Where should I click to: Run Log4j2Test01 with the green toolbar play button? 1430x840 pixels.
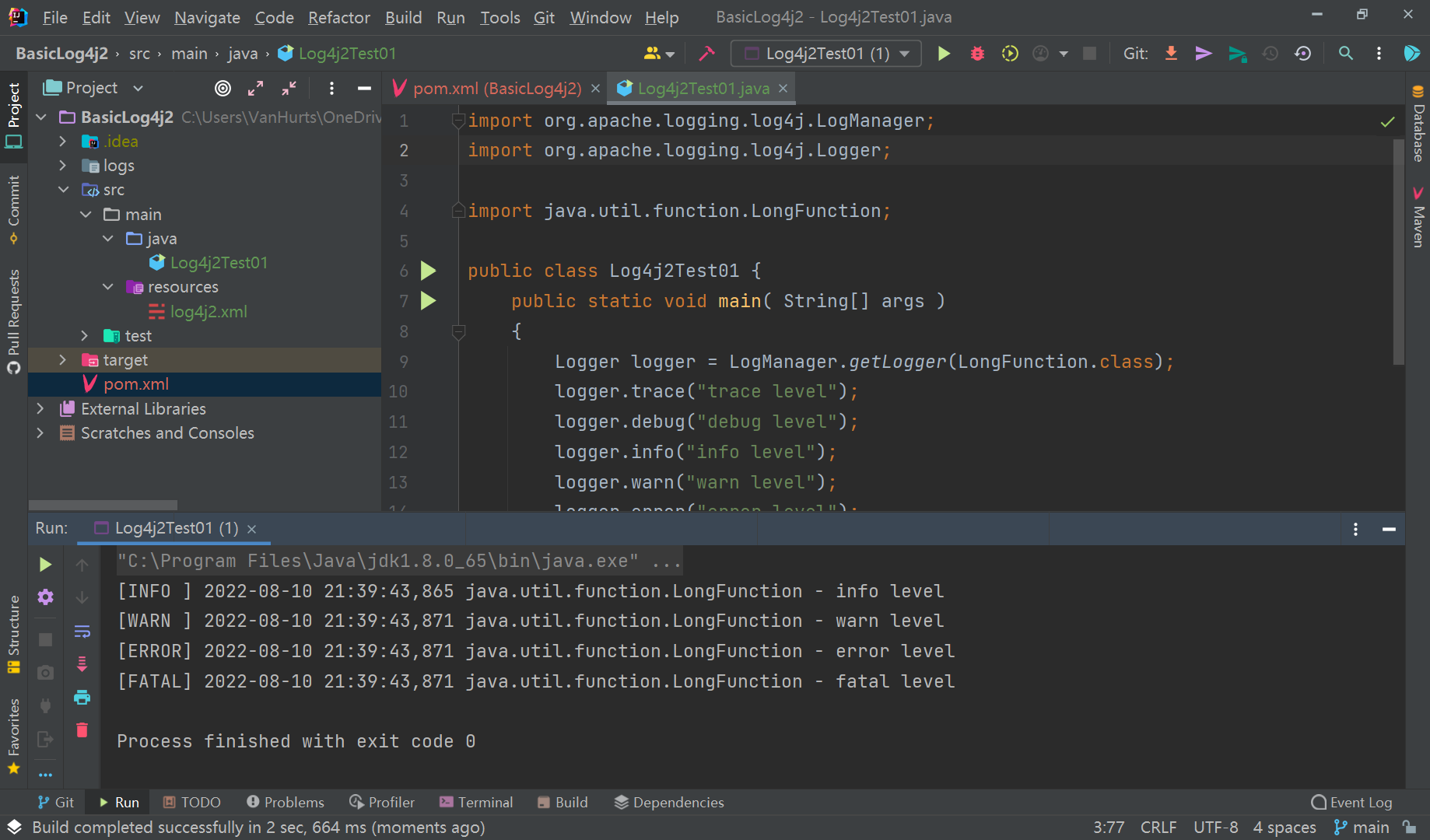pos(944,54)
